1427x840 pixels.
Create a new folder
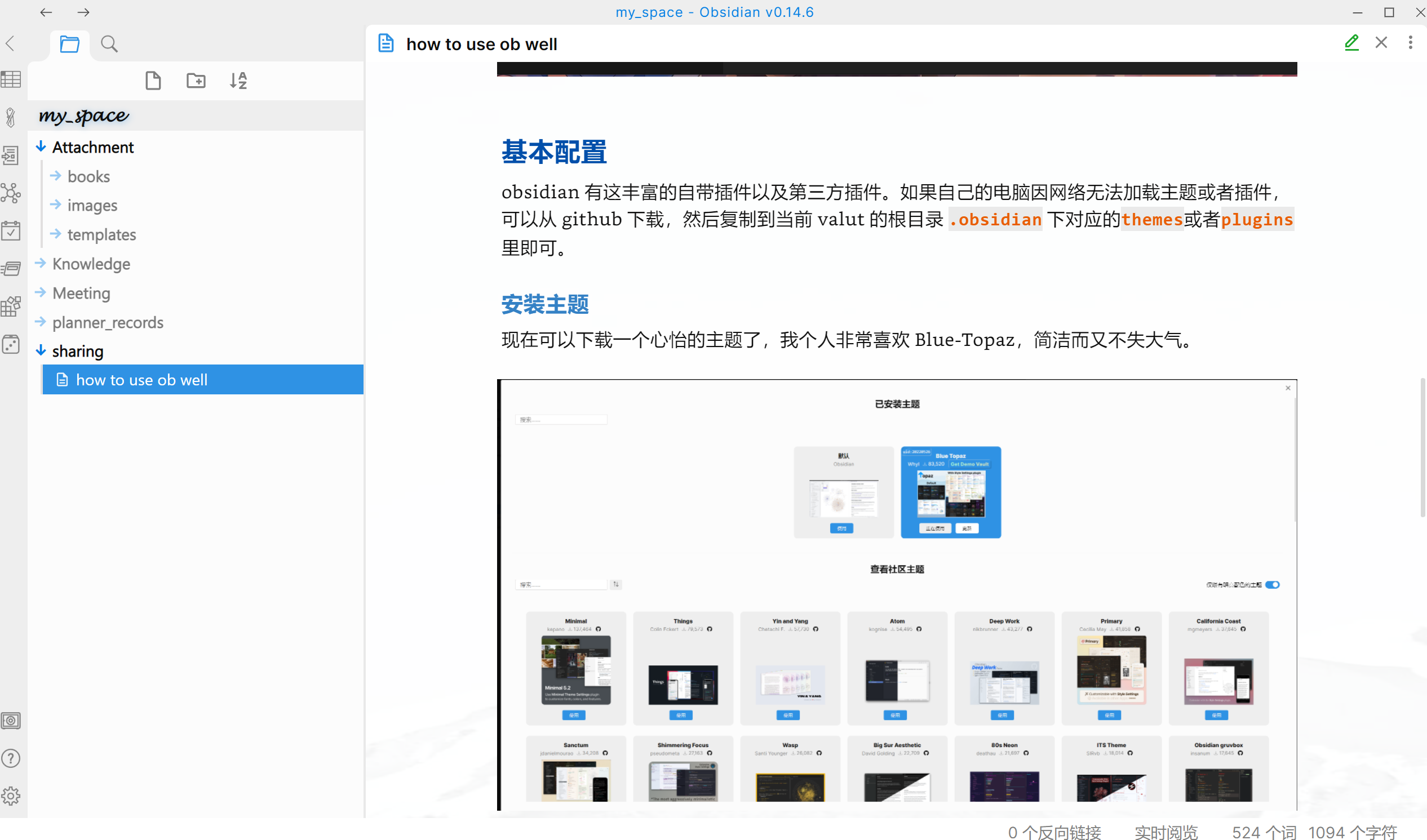coord(196,81)
